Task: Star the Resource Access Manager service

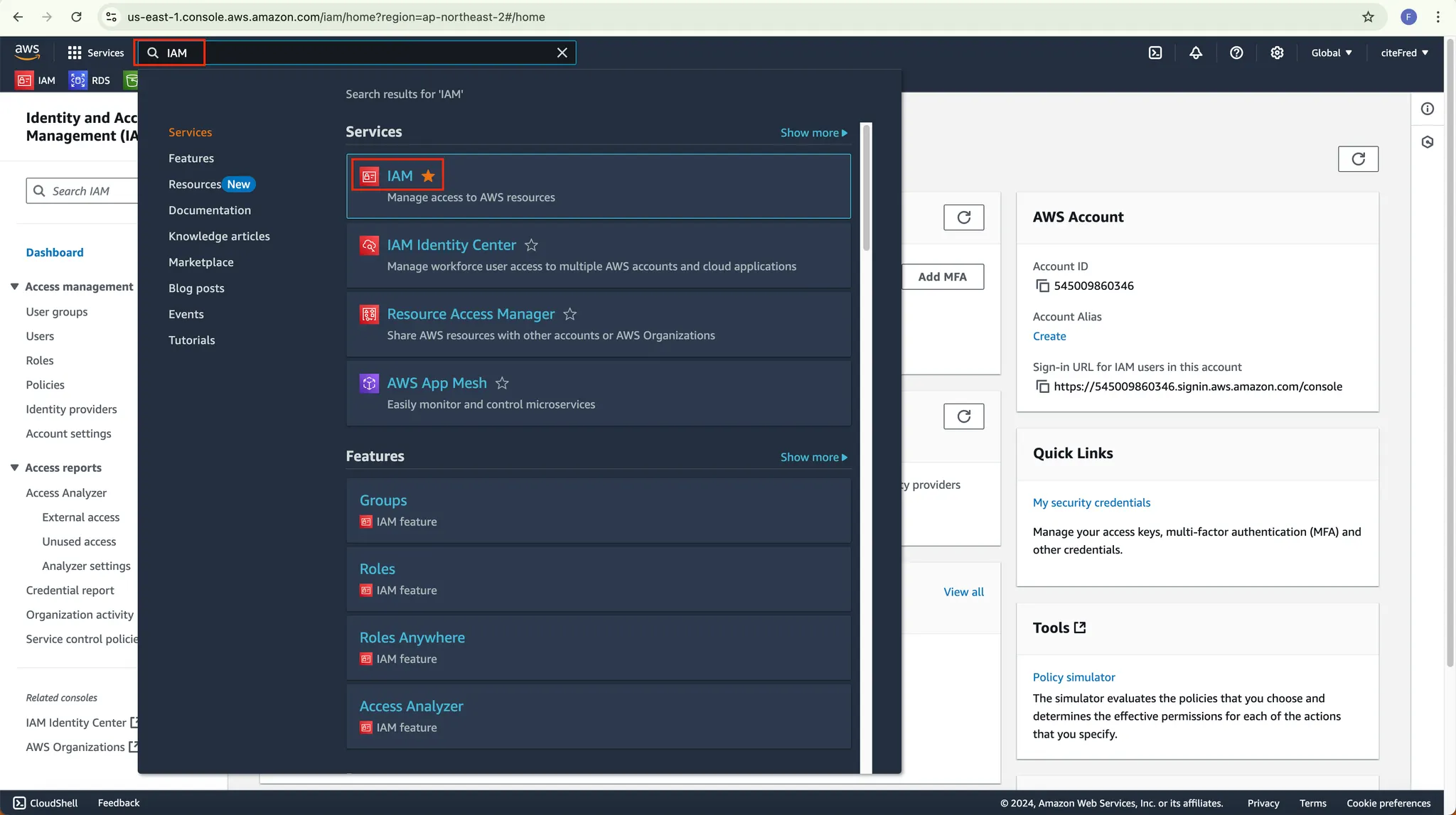Action: click(x=569, y=314)
